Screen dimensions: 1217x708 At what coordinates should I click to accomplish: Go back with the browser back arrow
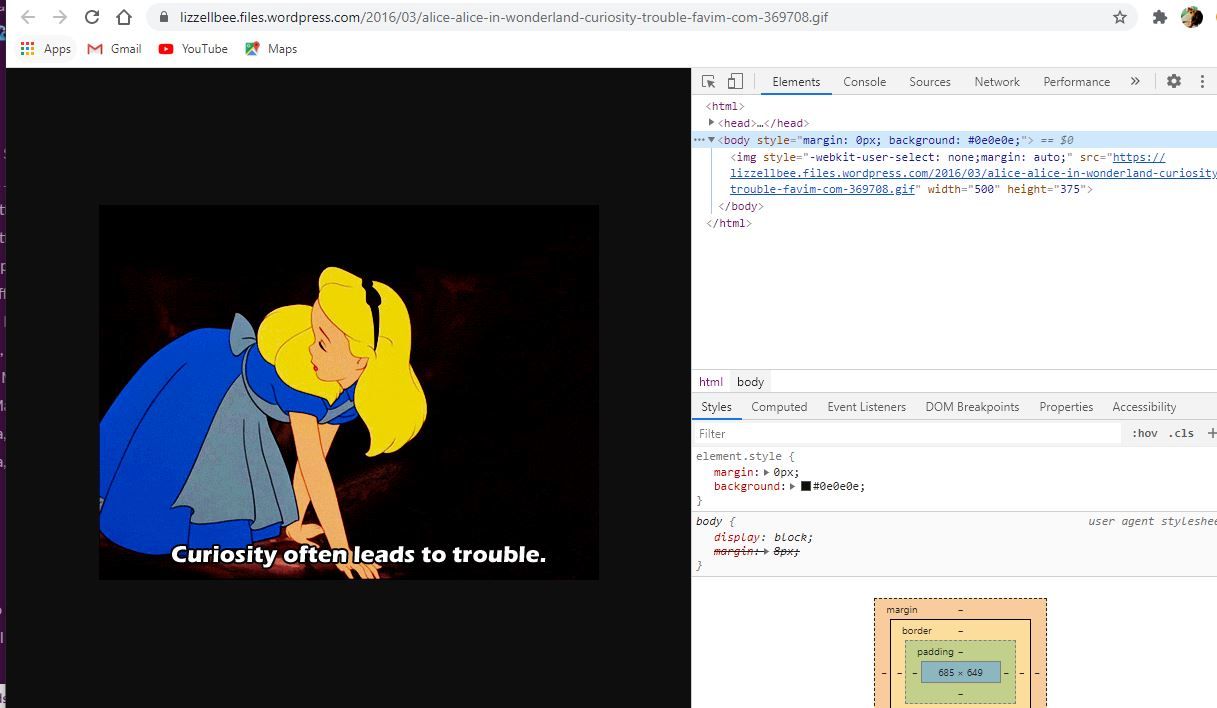[x=28, y=17]
